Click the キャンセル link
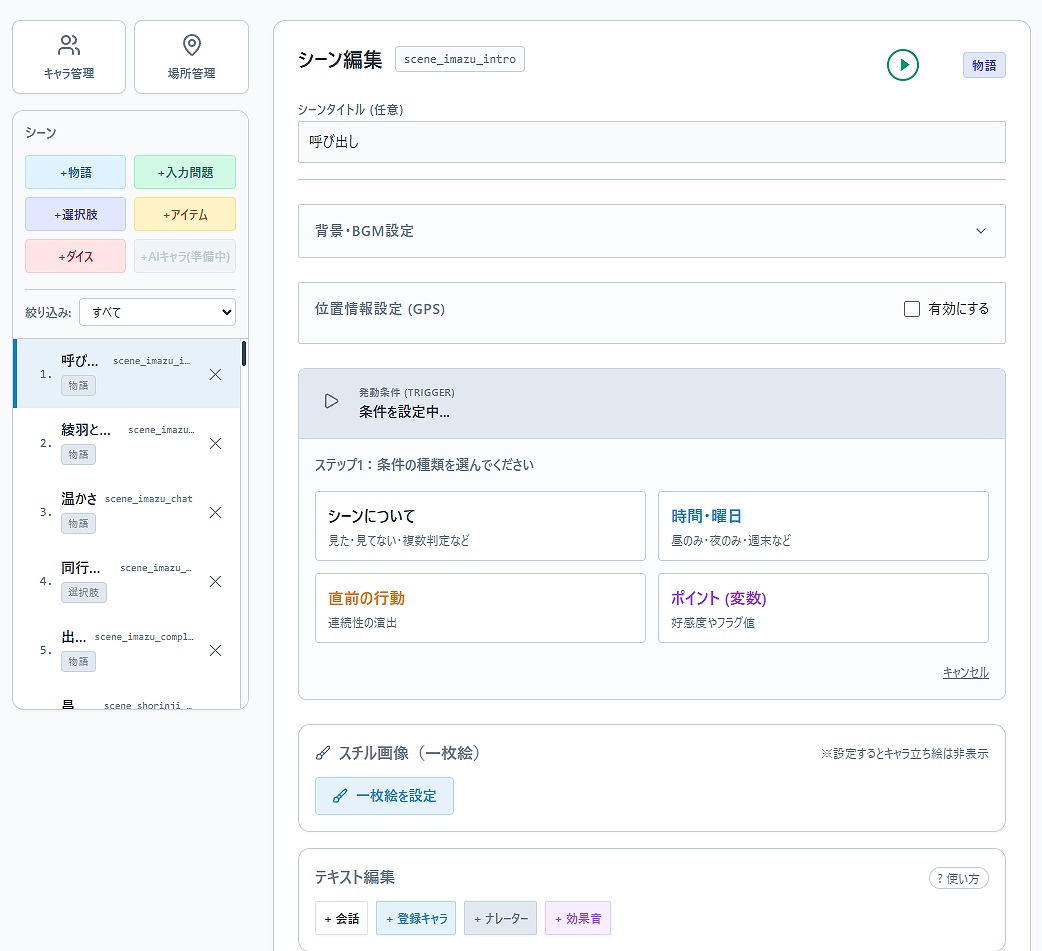The height and width of the screenshot is (951, 1042). (965, 673)
